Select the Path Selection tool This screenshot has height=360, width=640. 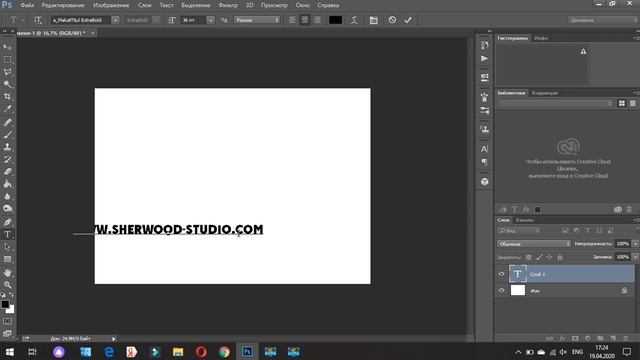[7, 247]
